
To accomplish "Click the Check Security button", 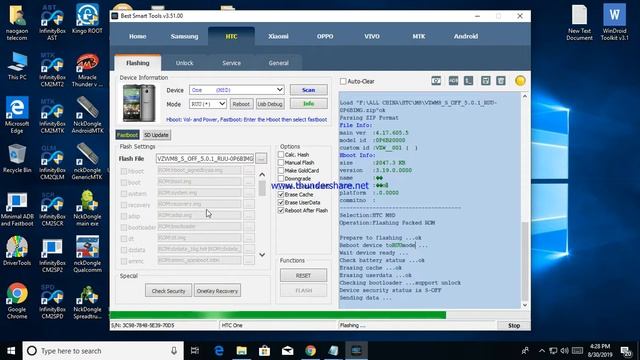I will pyautogui.click(x=168, y=291).
